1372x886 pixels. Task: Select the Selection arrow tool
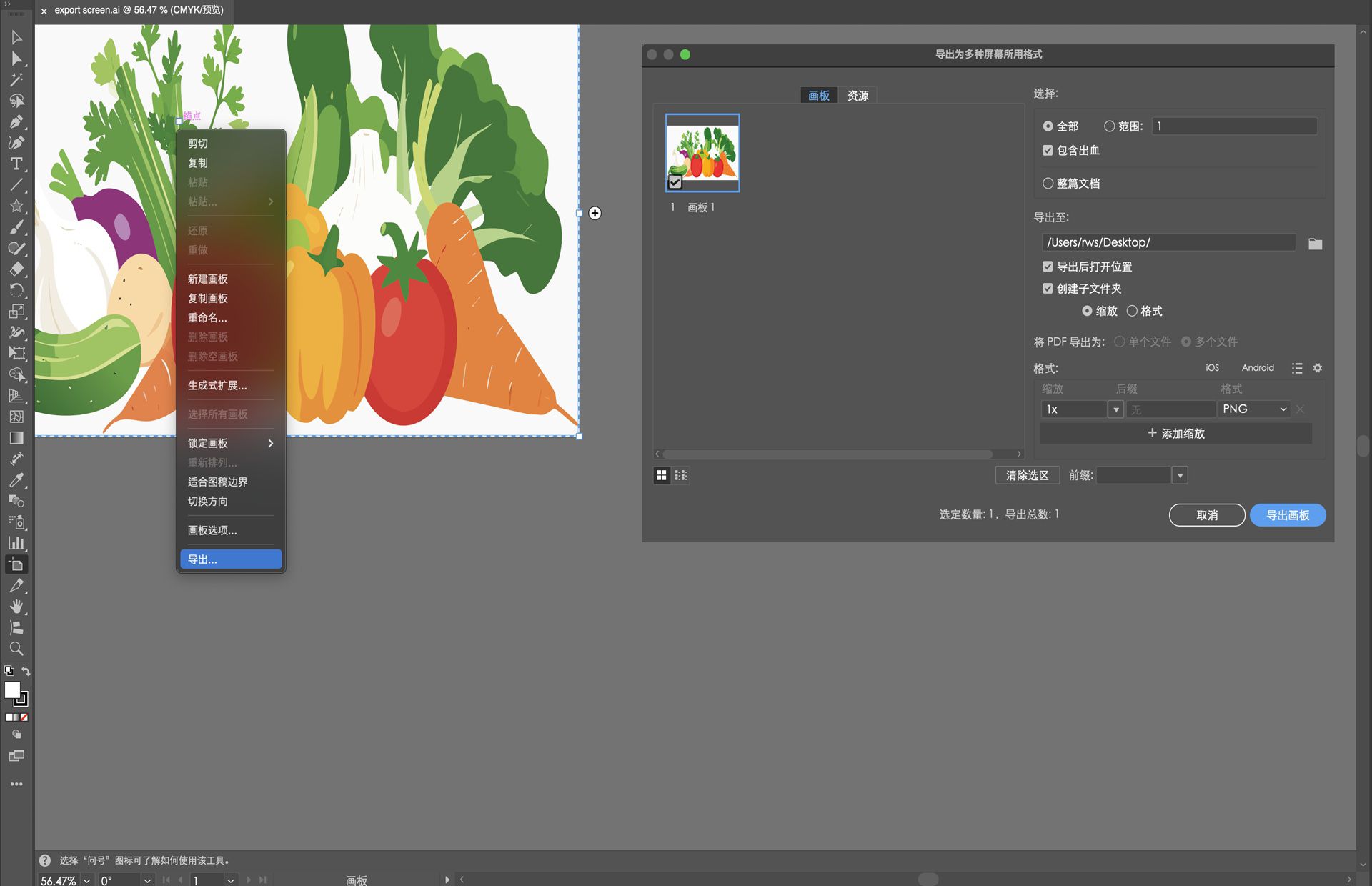[x=16, y=38]
